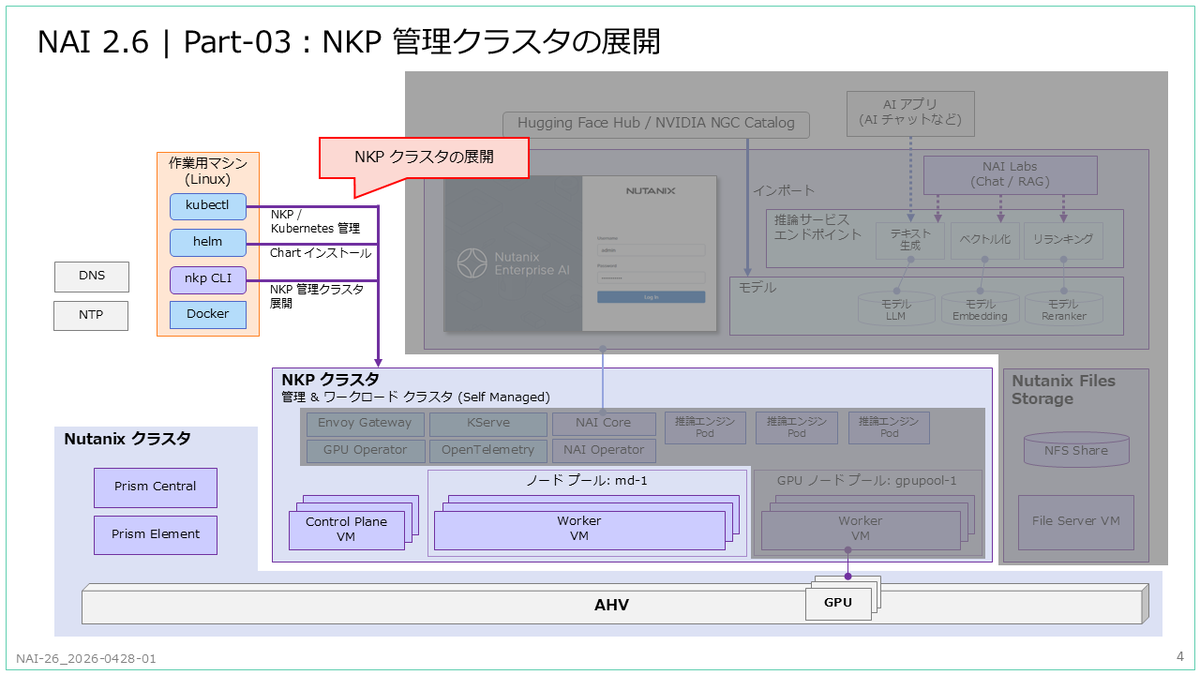Select the KServe box
The image size is (1200, 675).
(x=488, y=423)
